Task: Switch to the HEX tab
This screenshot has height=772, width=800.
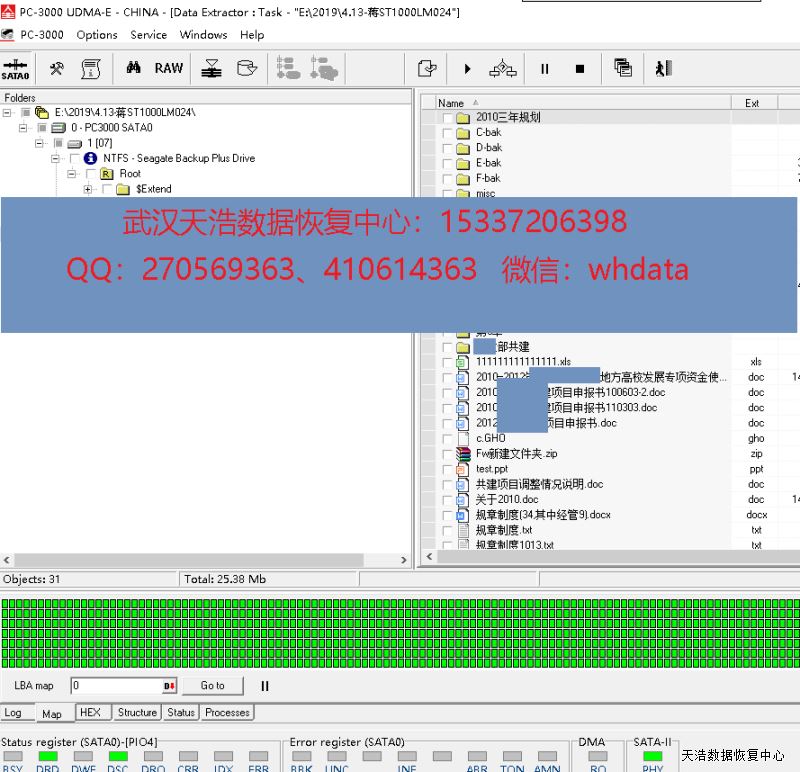Action: (90, 713)
